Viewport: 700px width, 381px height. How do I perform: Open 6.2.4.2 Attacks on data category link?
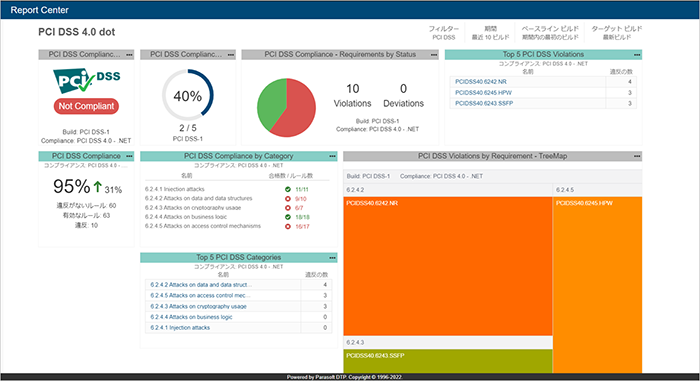tap(201, 285)
